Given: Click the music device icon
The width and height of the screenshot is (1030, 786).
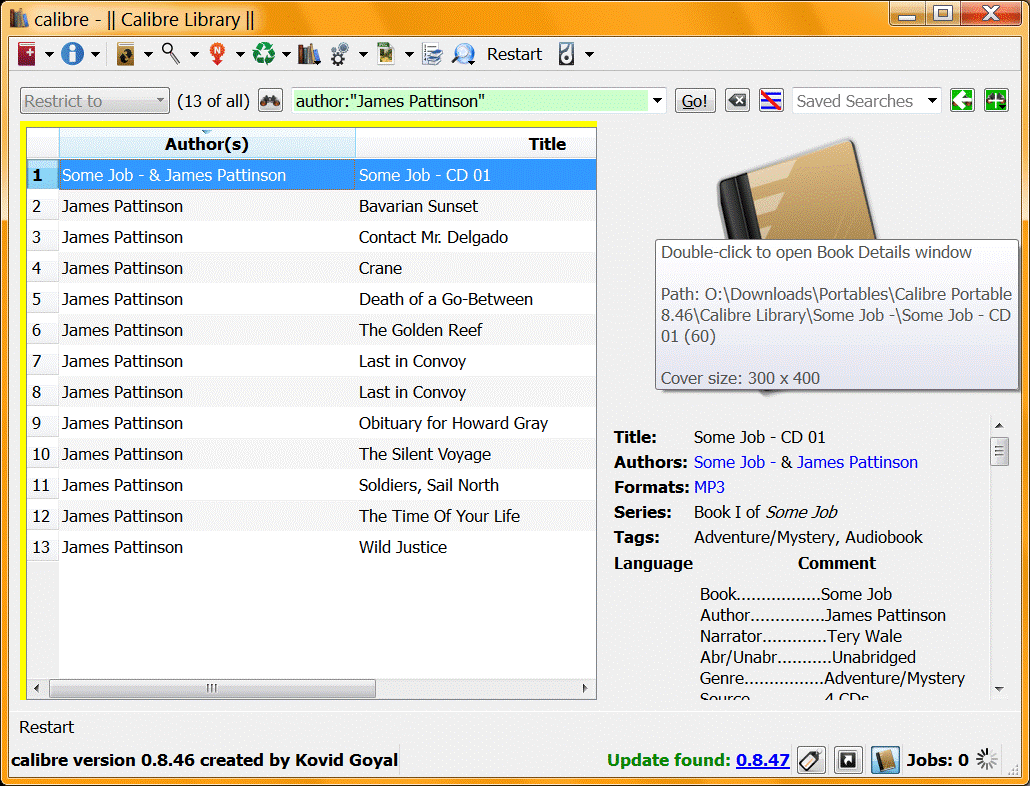Looking at the screenshot, I should [566, 54].
